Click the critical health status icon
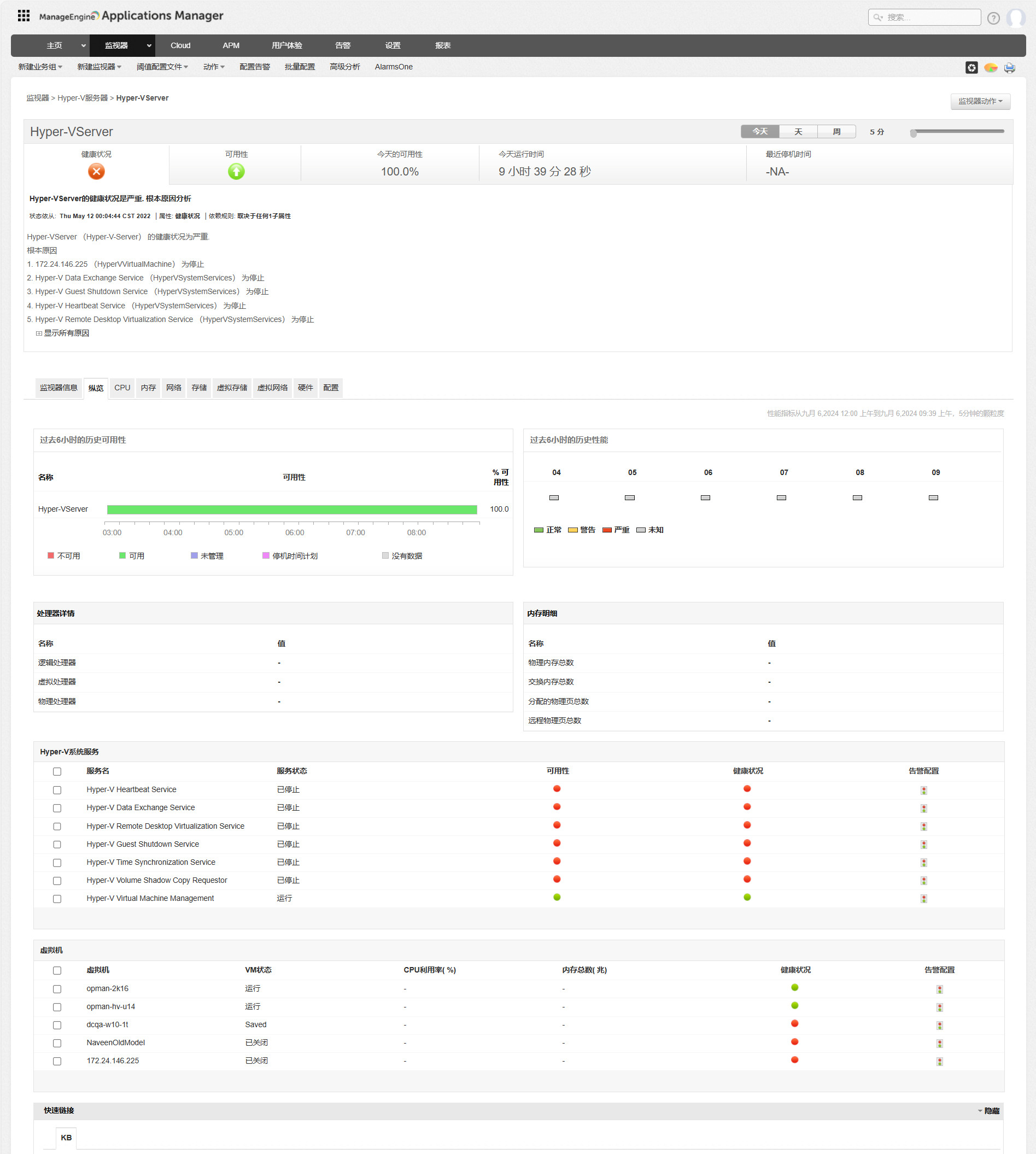Image resolution: width=1036 pixels, height=1154 pixels. [x=96, y=171]
